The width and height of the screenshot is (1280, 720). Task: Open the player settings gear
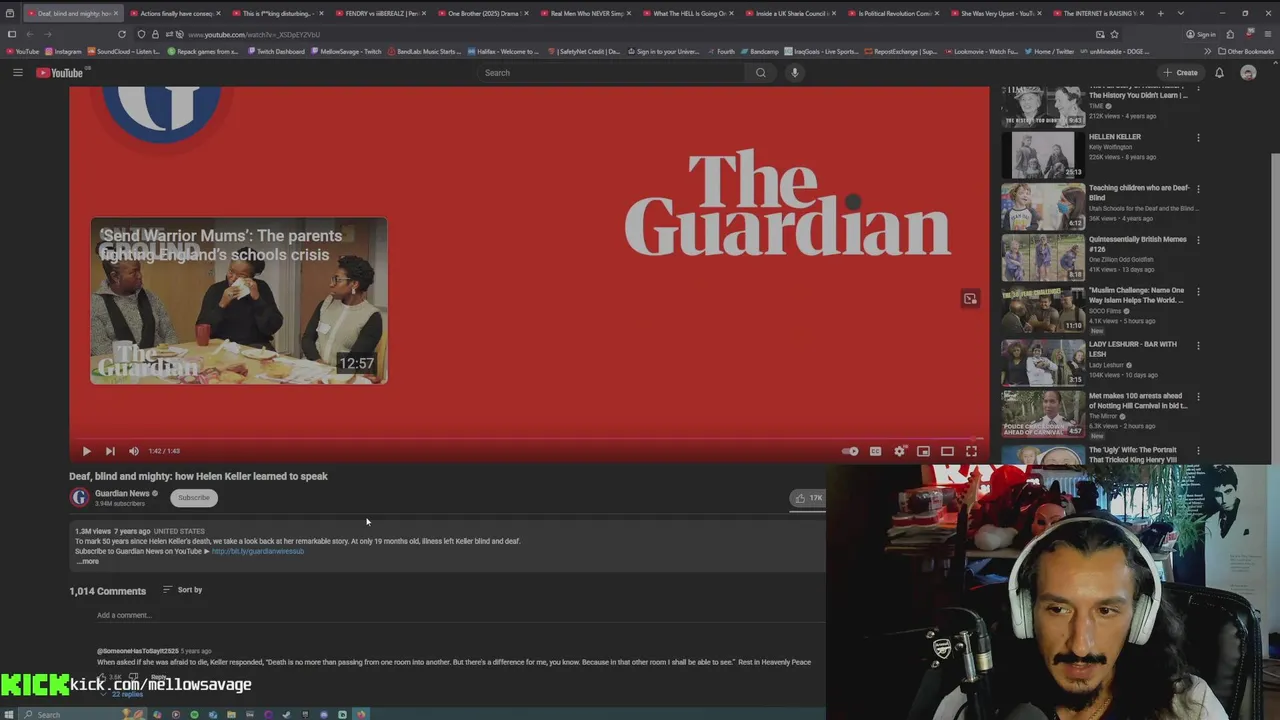[899, 451]
